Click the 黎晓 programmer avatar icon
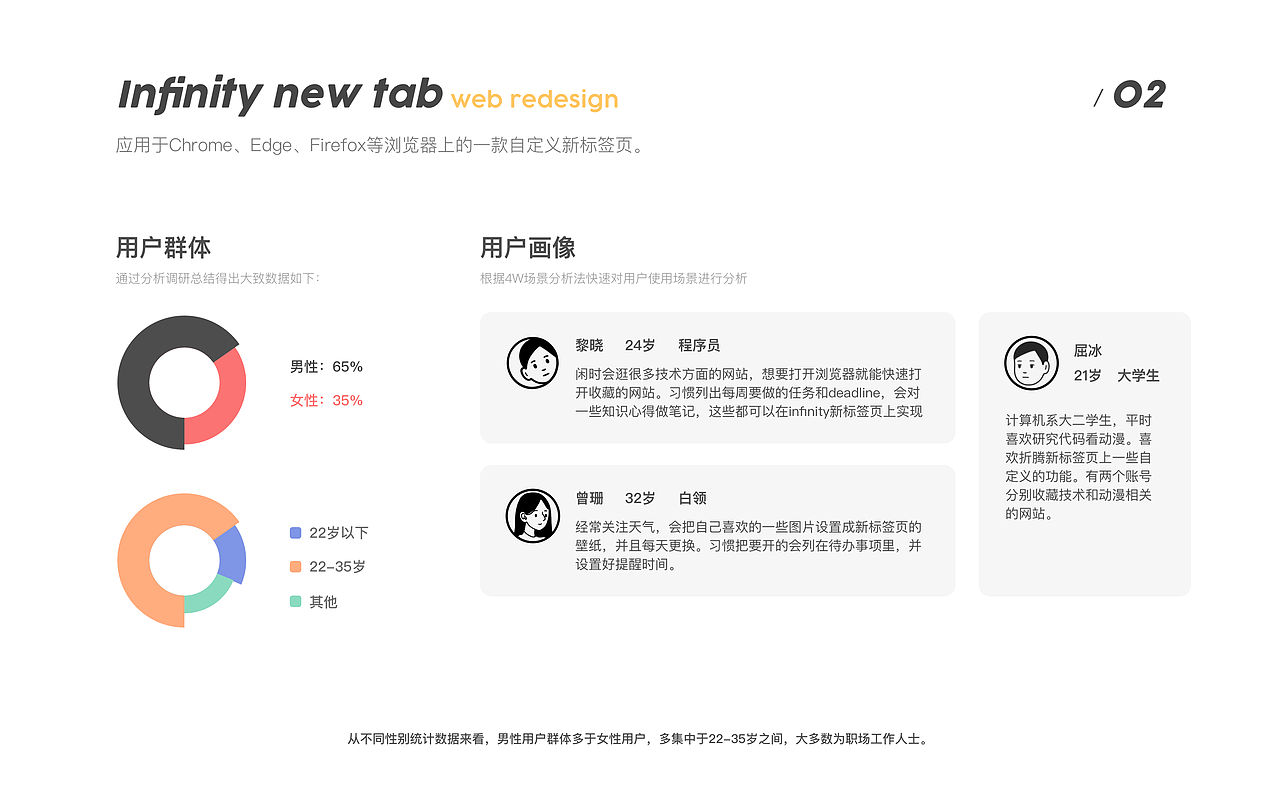Image resolution: width=1280 pixels, height=800 pixels. click(533, 362)
